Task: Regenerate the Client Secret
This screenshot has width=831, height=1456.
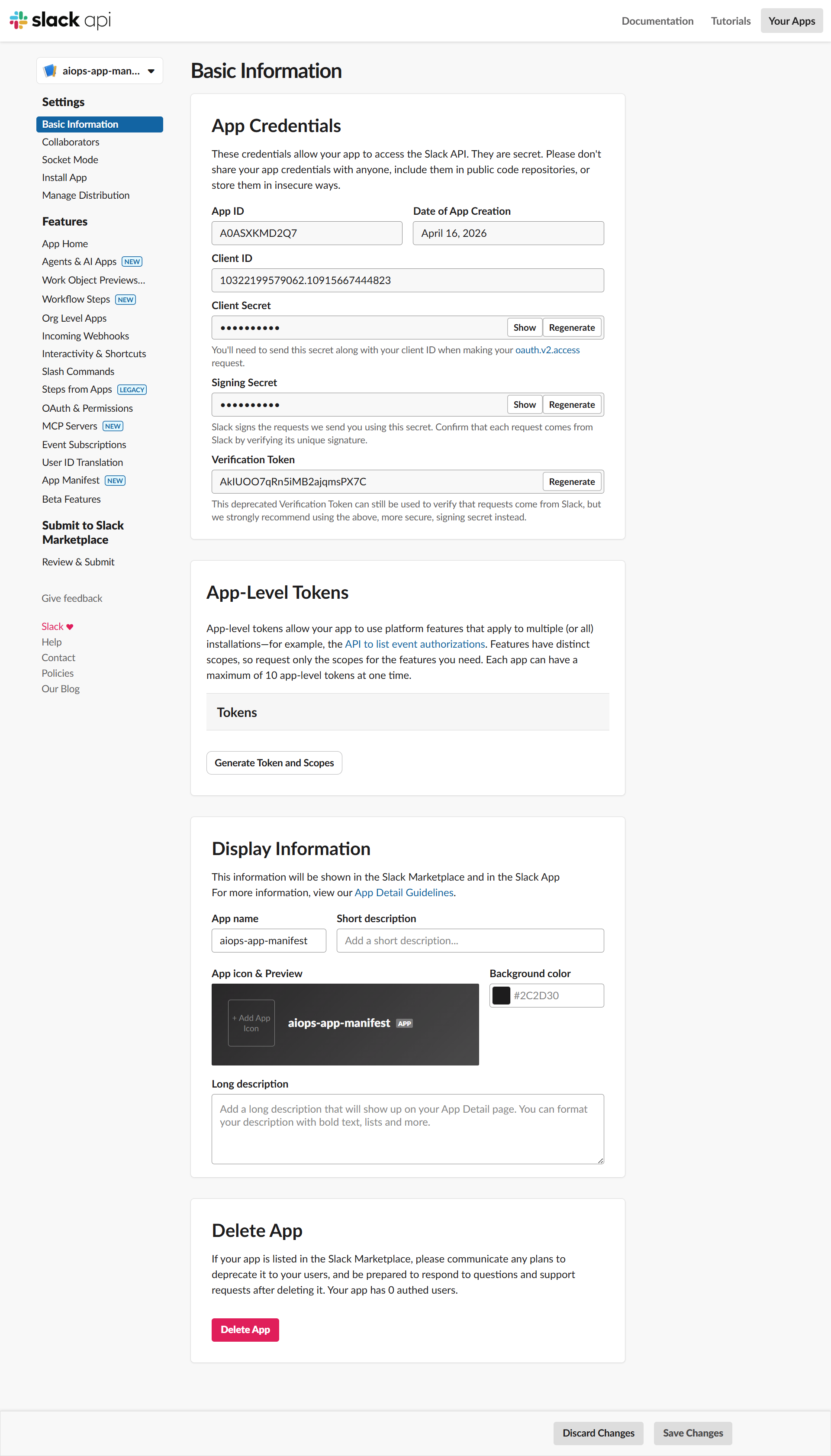Action: (x=572, y=328)
